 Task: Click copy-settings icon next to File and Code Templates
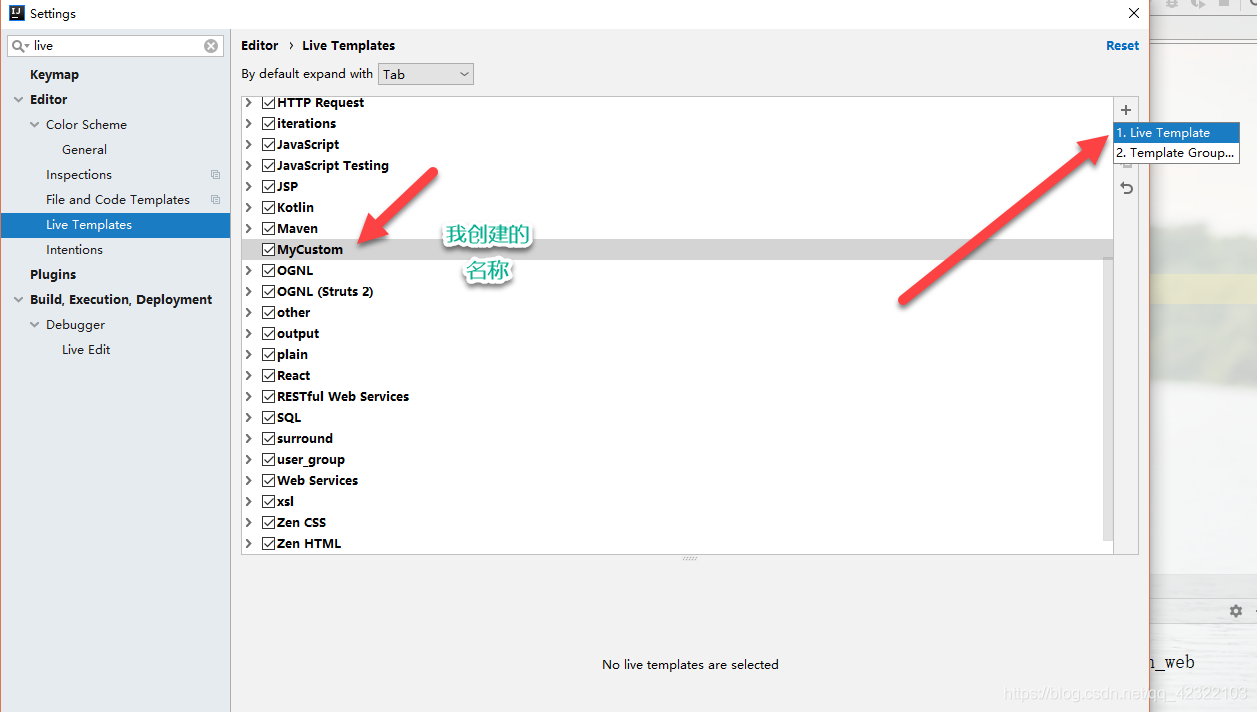coord(215,199)
